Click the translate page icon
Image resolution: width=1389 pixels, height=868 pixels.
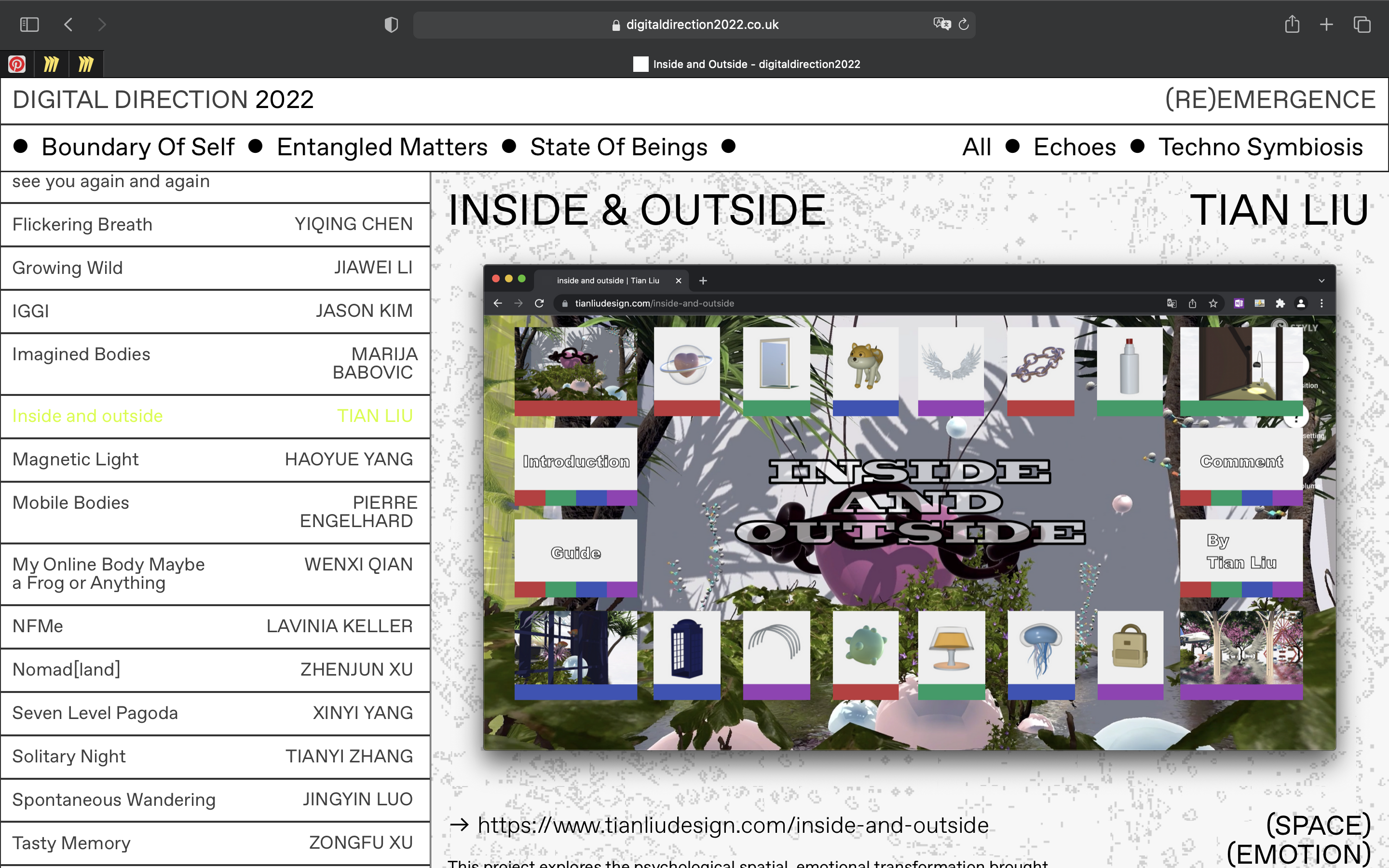pos(941,24)
